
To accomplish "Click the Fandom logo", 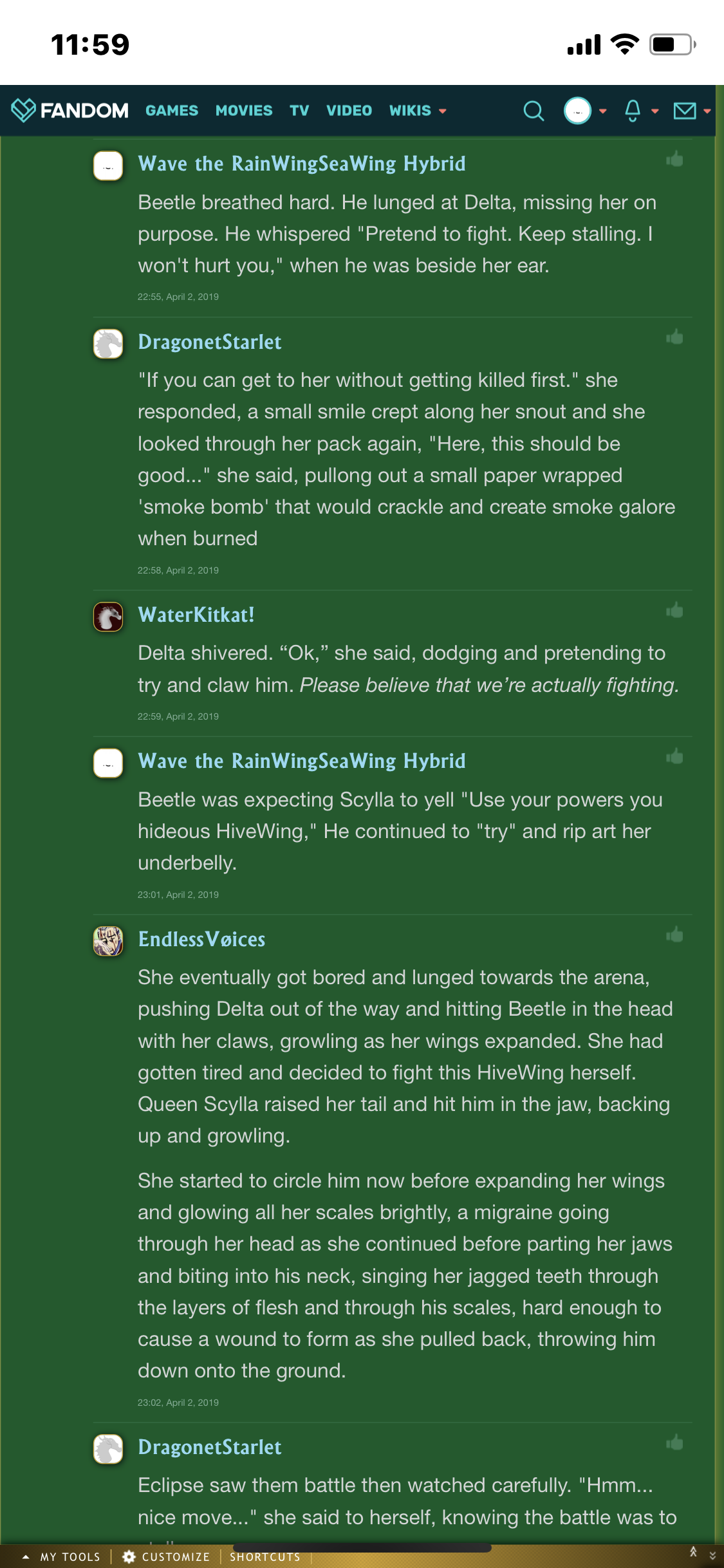I will click(70, 111).
